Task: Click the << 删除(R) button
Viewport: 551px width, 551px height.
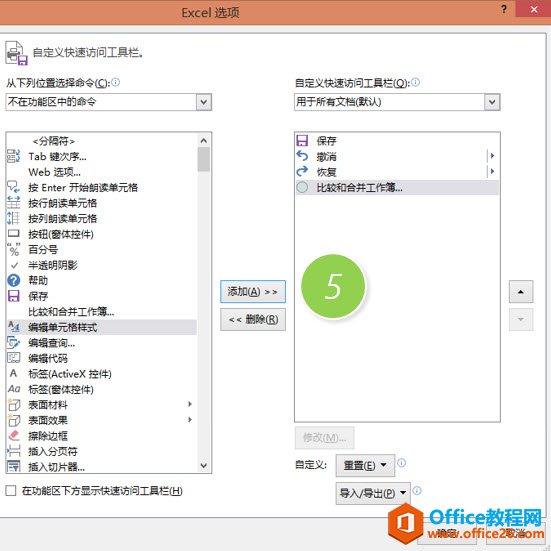Action: pos(253,319)
